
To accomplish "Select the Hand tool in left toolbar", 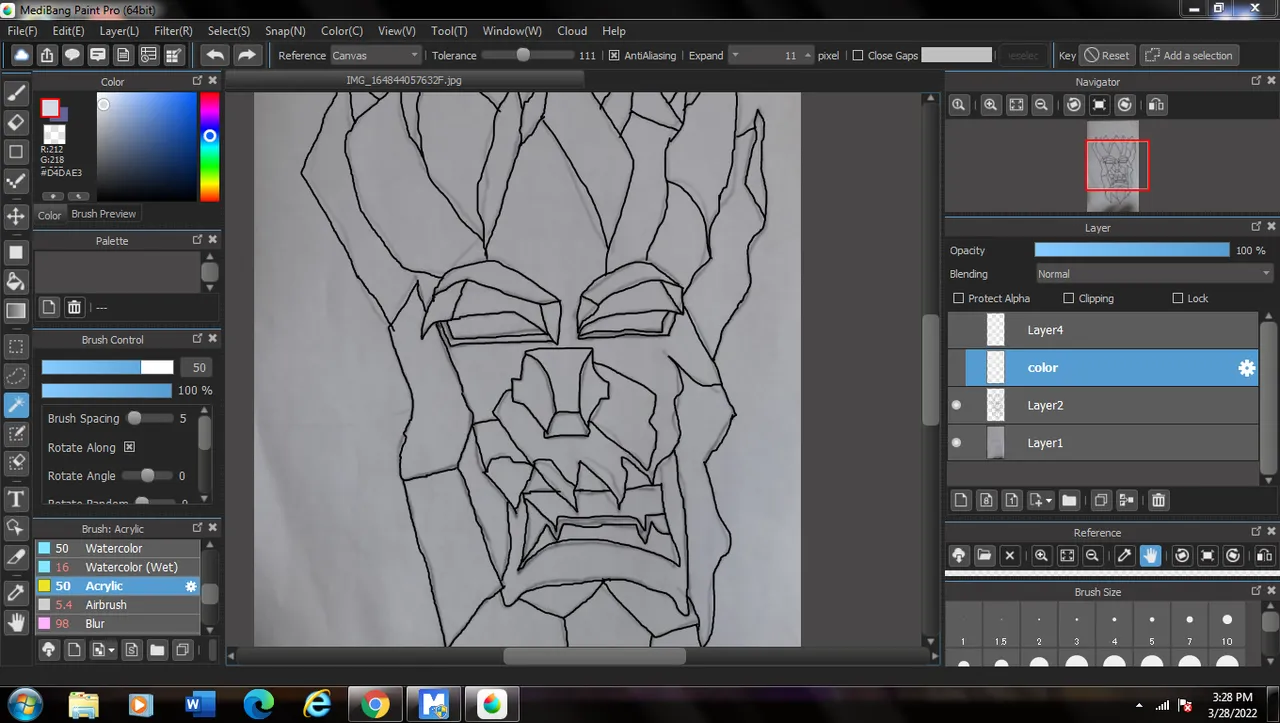I will [16, 622].
